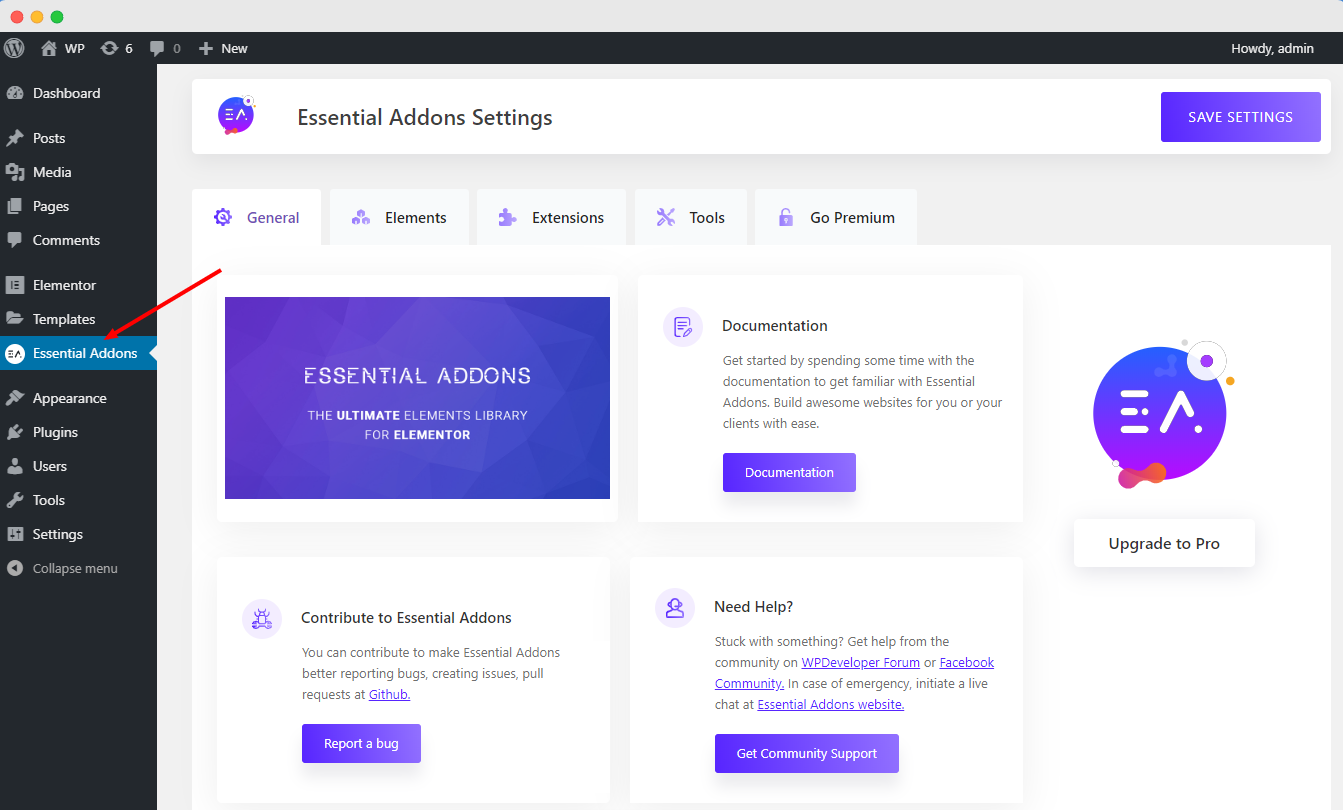Click the Posts pin icon in sidebar
Viewport: 1343px width, 810px height.
point(15,138)
